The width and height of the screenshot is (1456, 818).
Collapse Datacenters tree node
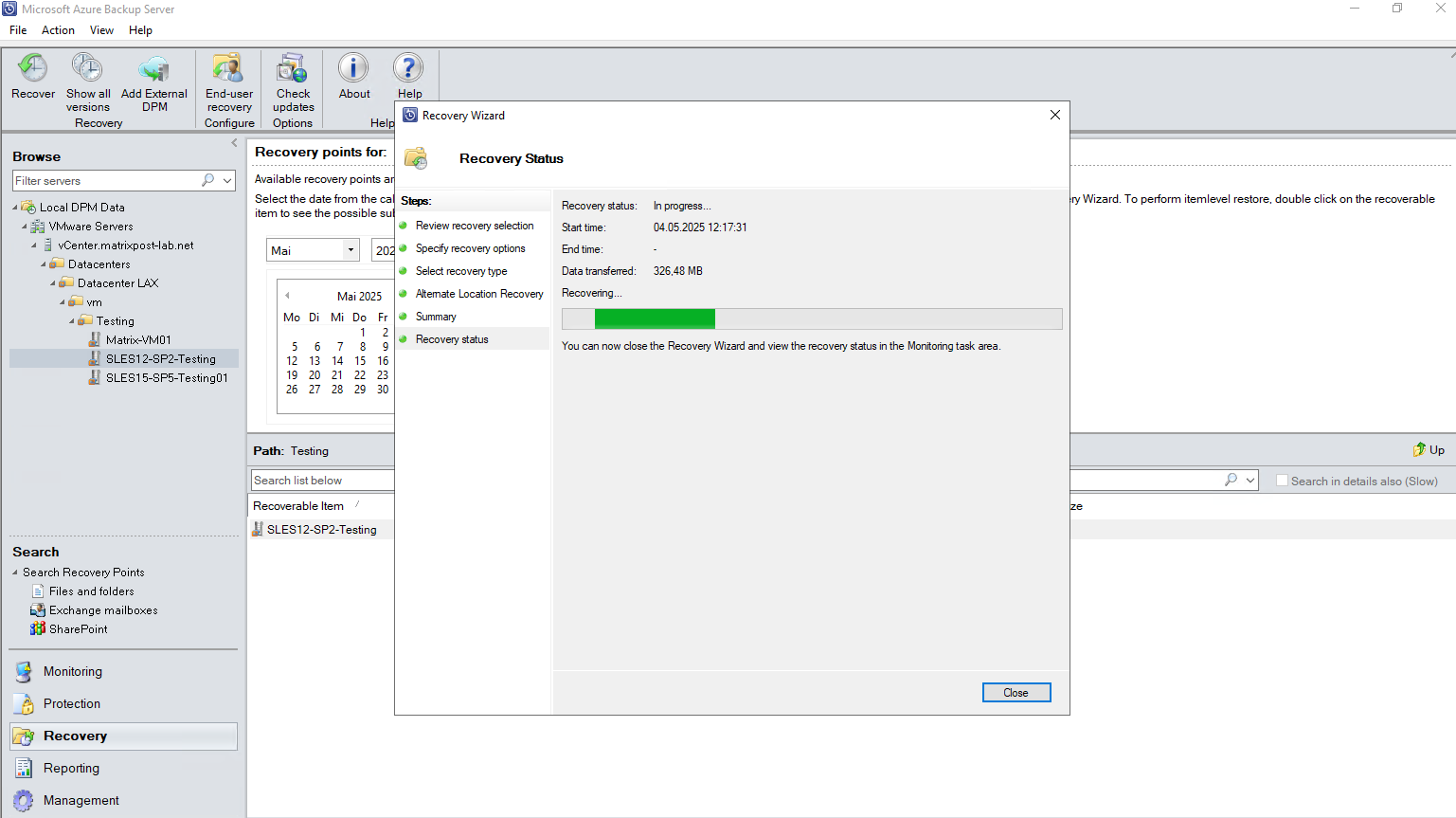pyautogui.click(x=44, y=264)
